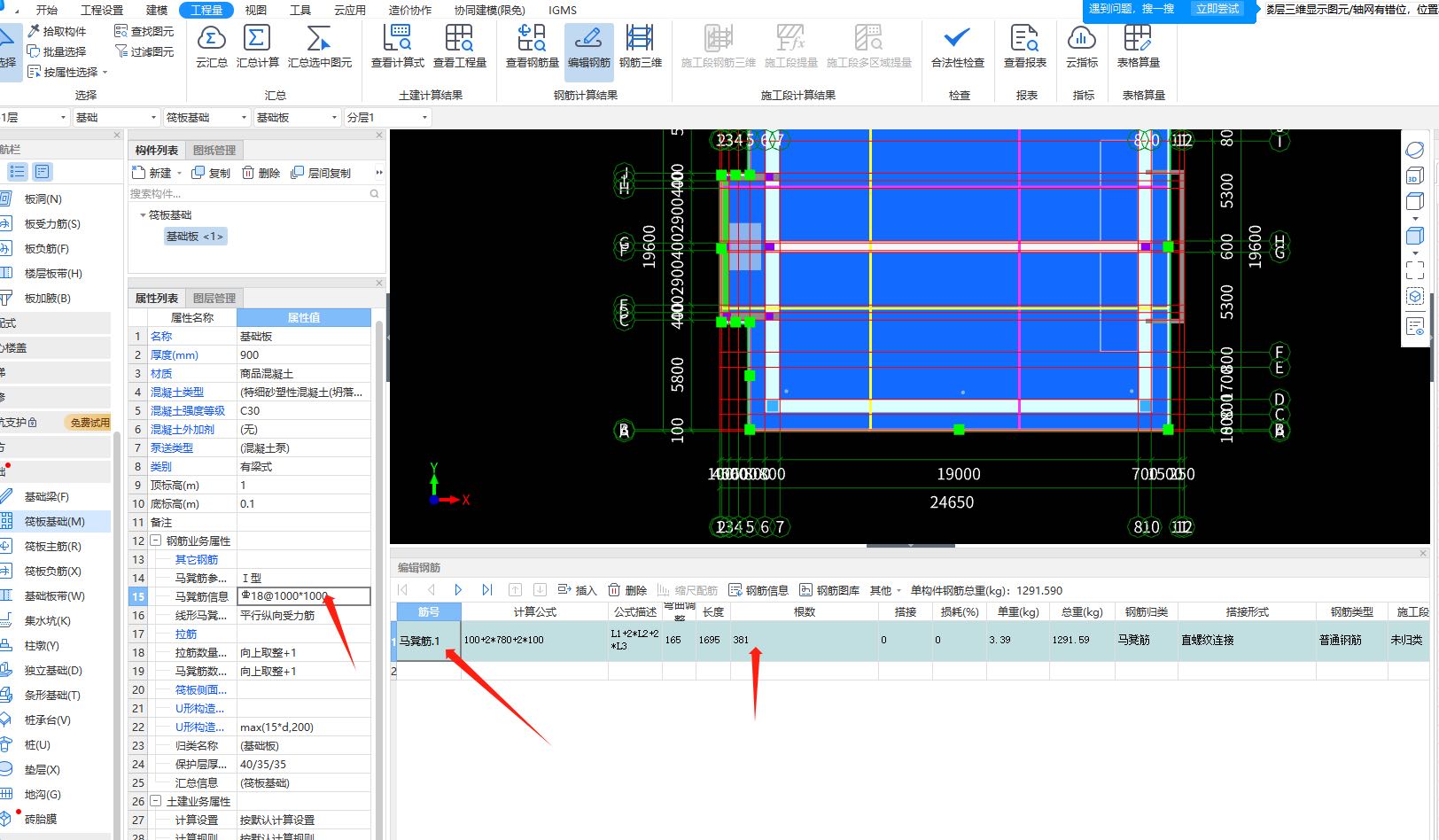
Task: Open the 工程设置 ribbon tab
Action: tap(102, 10)
